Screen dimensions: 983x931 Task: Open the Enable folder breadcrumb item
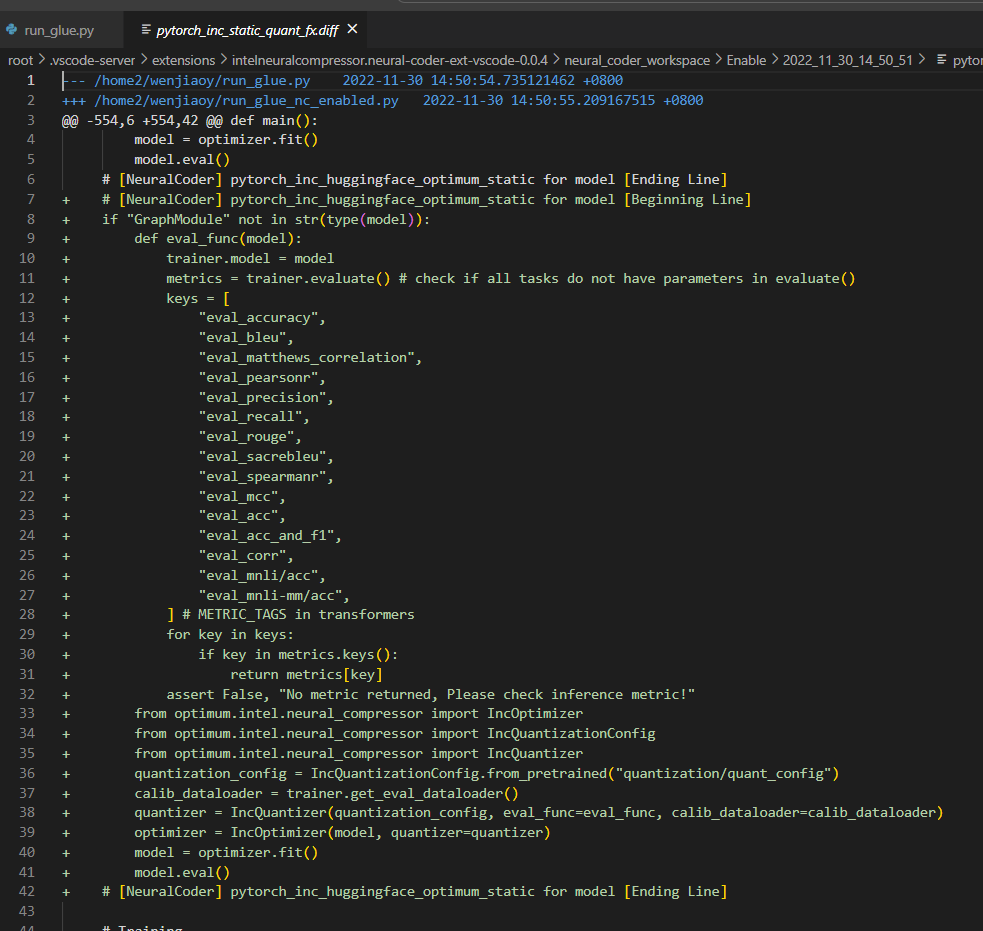(x=746, y=60)
